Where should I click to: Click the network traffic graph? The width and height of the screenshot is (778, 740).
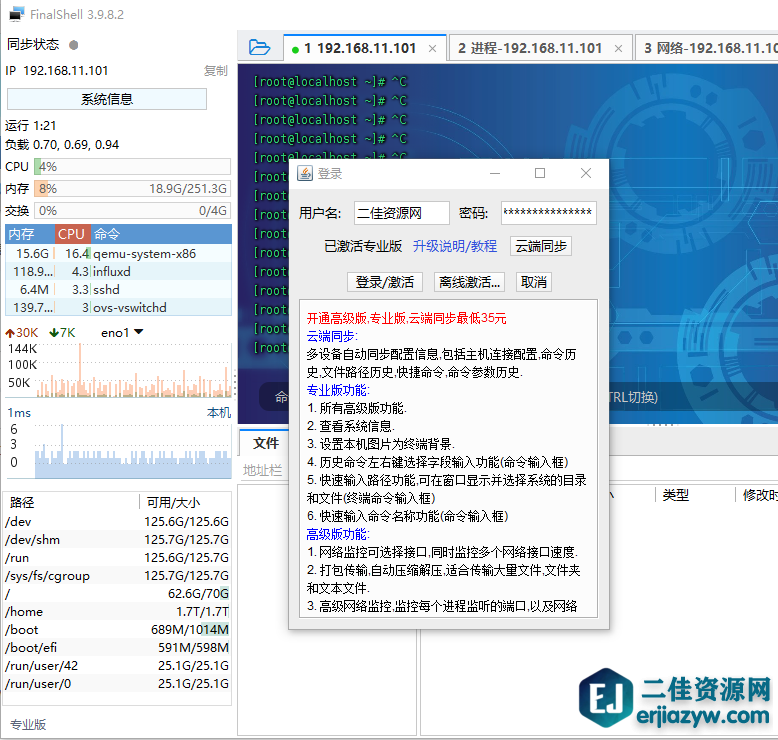point(132,370)
